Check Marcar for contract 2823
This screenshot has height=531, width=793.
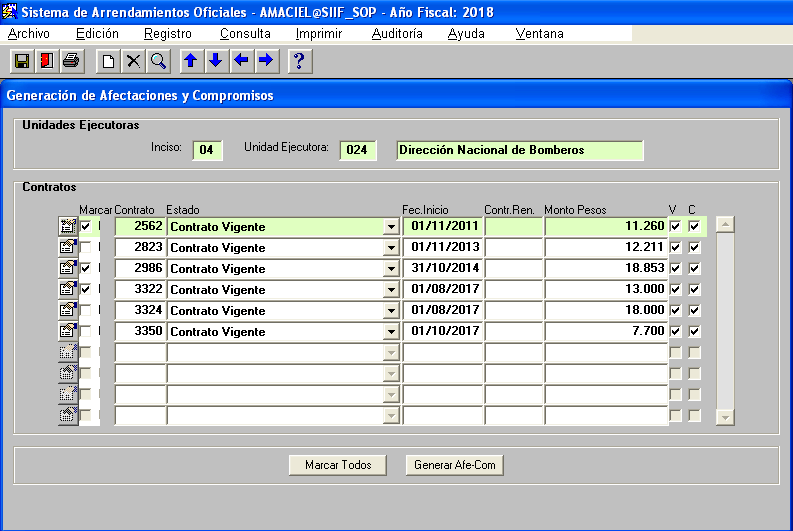coord(85,247)
